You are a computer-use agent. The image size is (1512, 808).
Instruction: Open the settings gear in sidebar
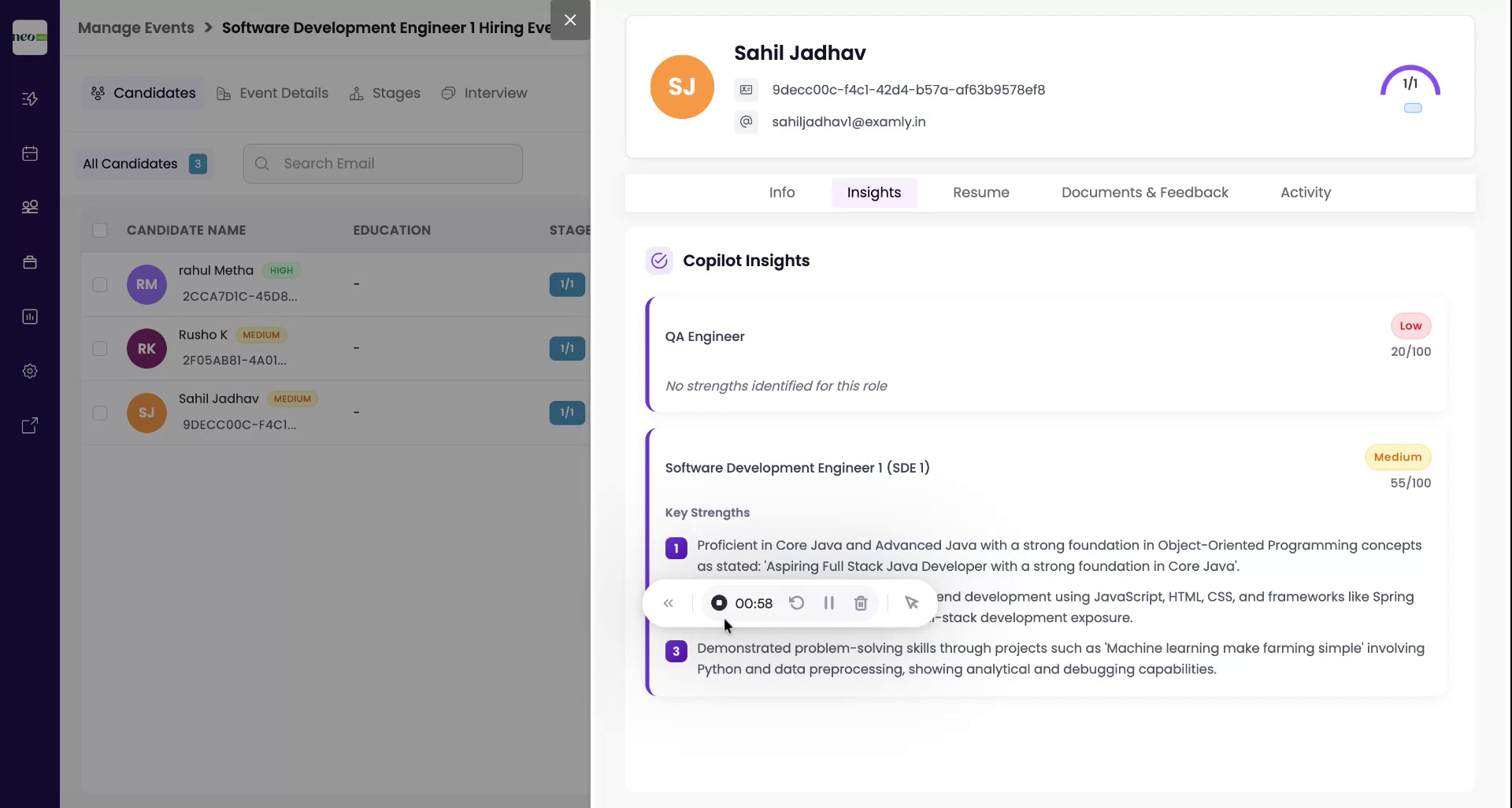29,370
